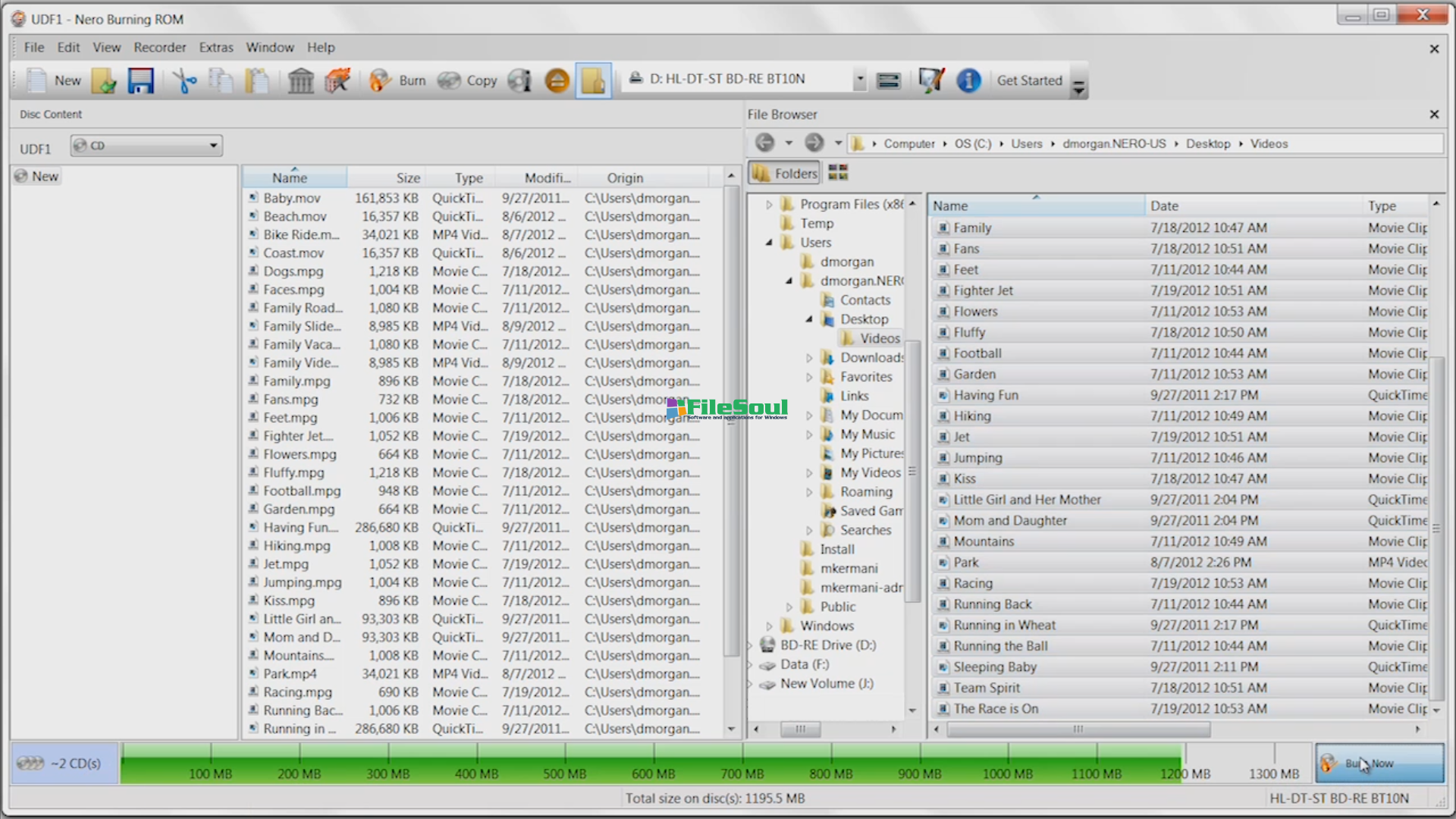The image size is (1456, 819).
Task: Open the Extras menu
Action: [x=216, y=47]
